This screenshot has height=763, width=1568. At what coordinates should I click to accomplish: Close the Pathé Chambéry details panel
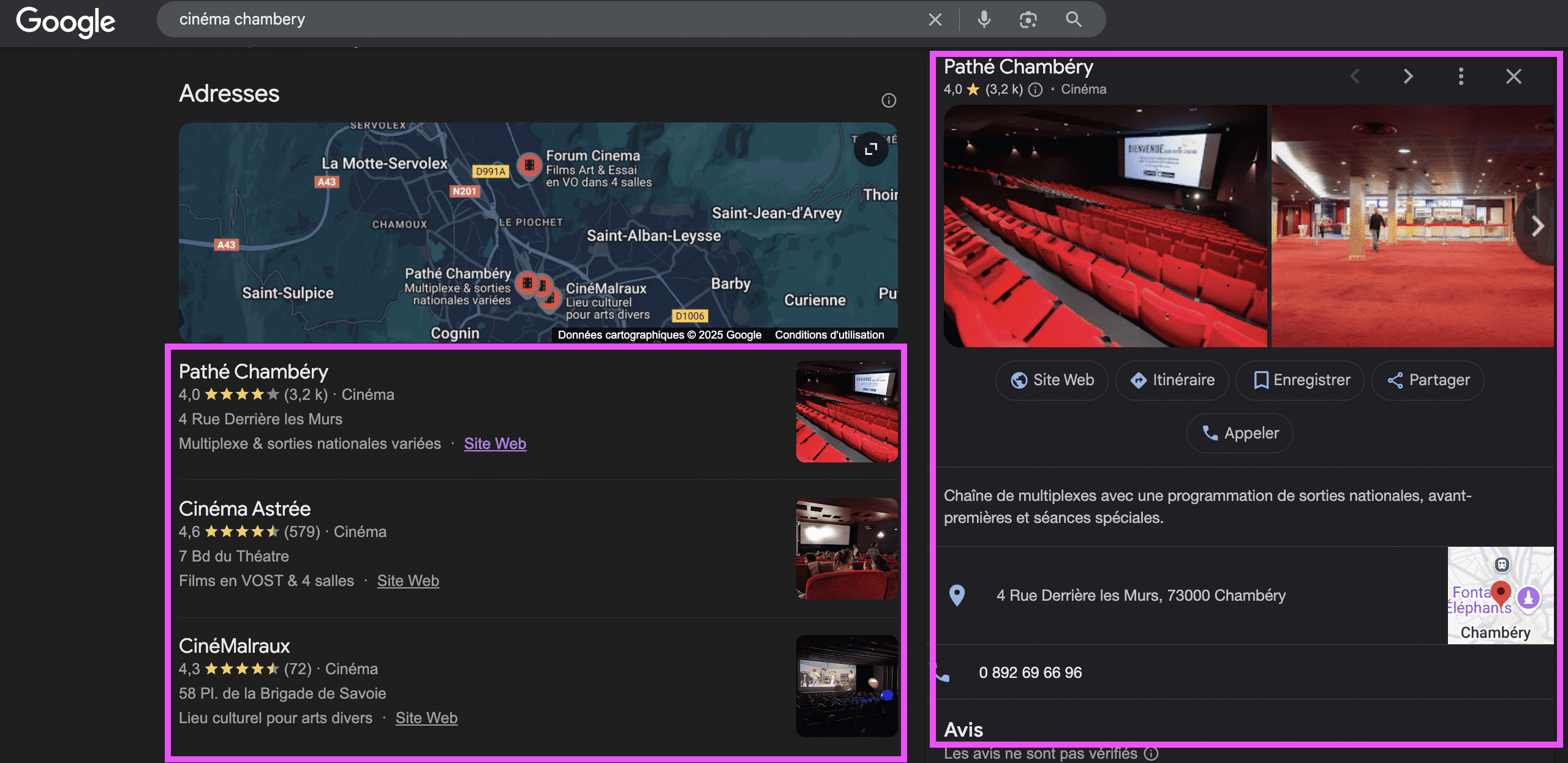(1513, 77)
